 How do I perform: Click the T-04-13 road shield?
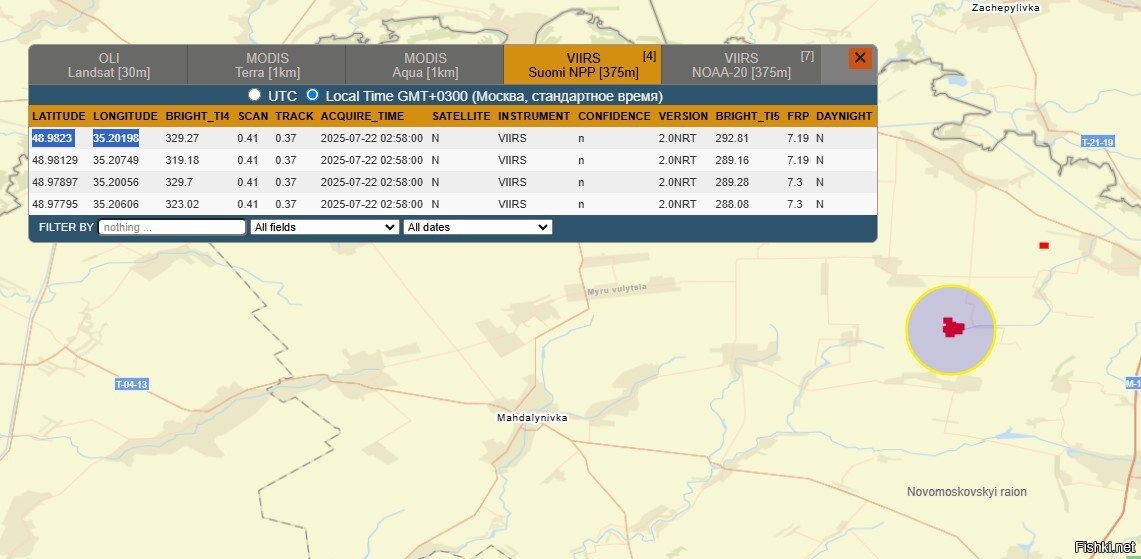(132, 384)
